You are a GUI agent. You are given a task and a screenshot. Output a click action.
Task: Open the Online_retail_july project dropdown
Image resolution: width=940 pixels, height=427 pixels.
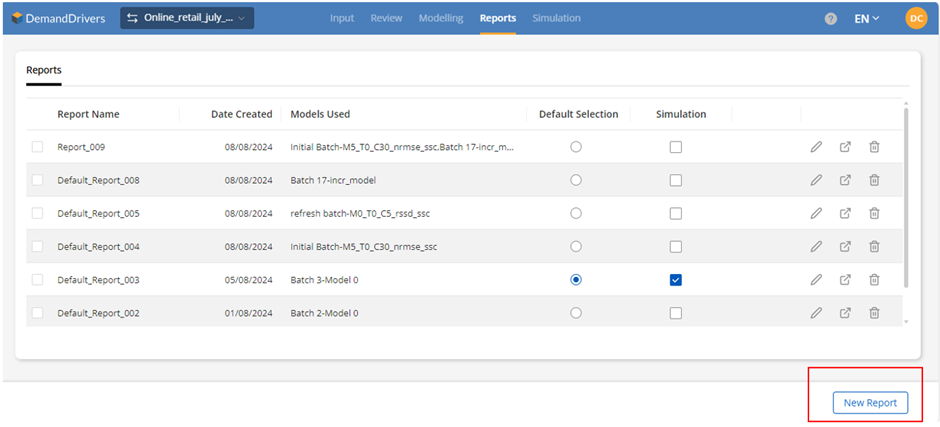point(187,18)
